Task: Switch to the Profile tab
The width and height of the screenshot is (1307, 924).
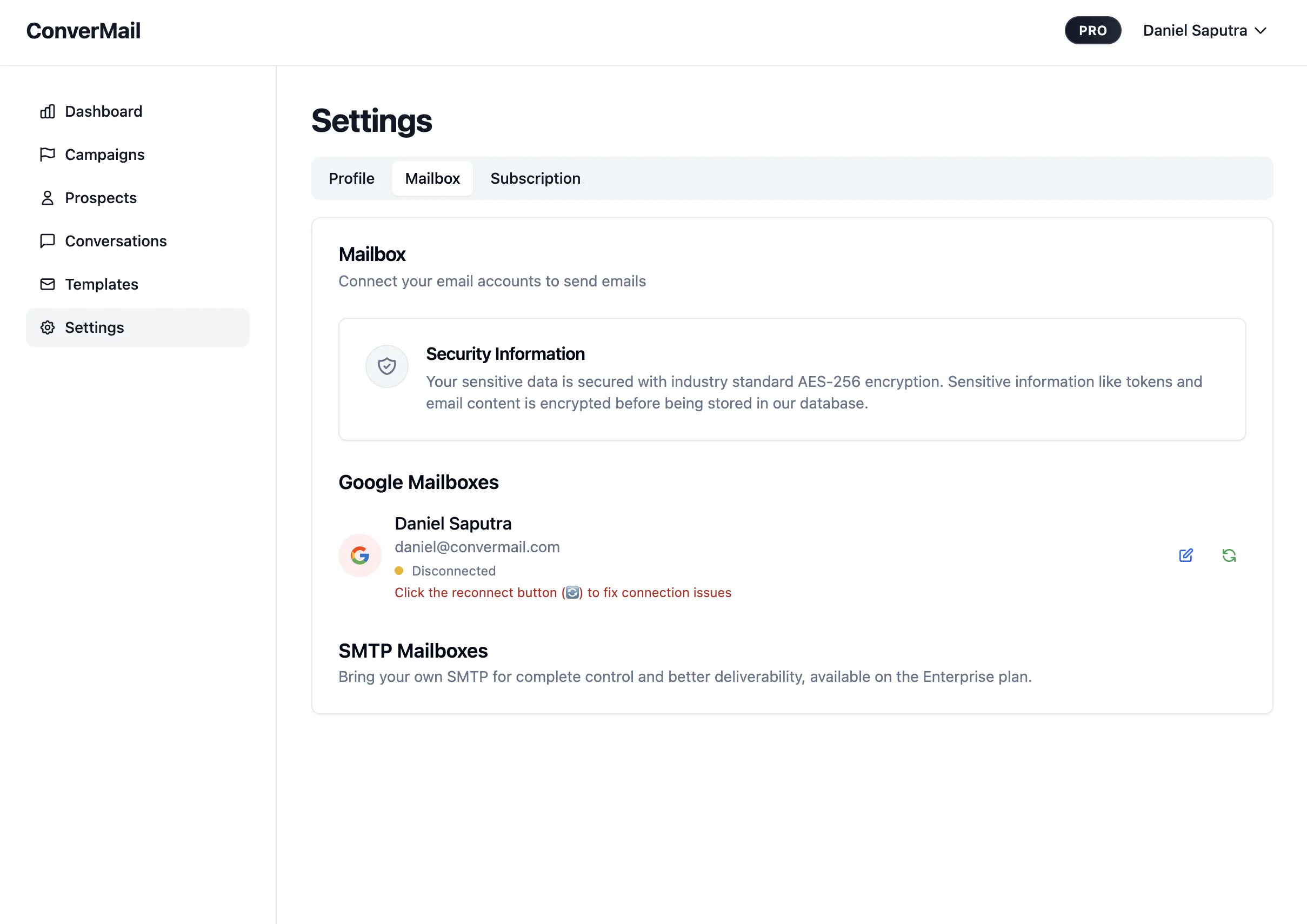Action: coord(351,179)
